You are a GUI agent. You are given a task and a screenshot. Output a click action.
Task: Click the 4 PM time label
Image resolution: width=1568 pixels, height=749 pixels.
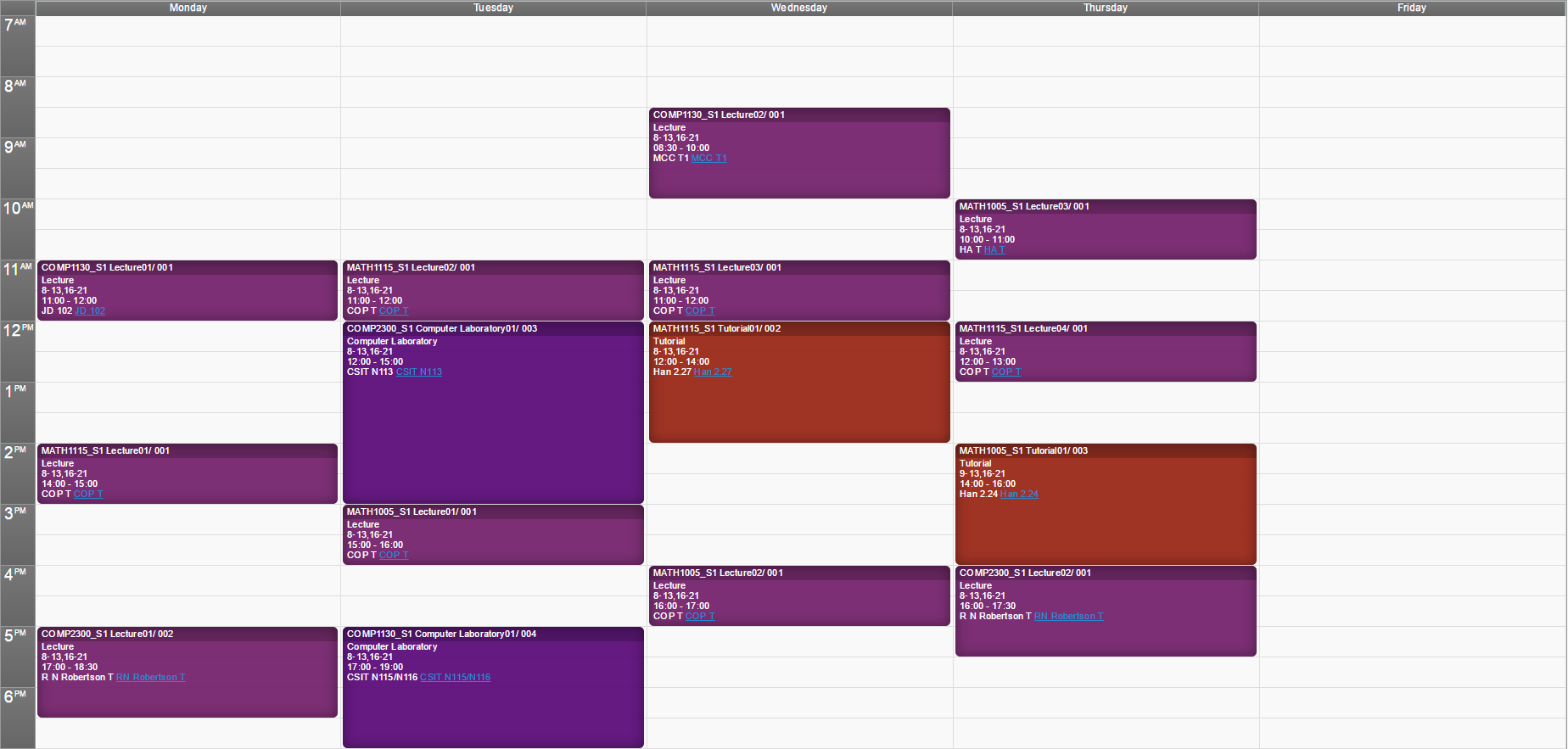pos(15,574)
